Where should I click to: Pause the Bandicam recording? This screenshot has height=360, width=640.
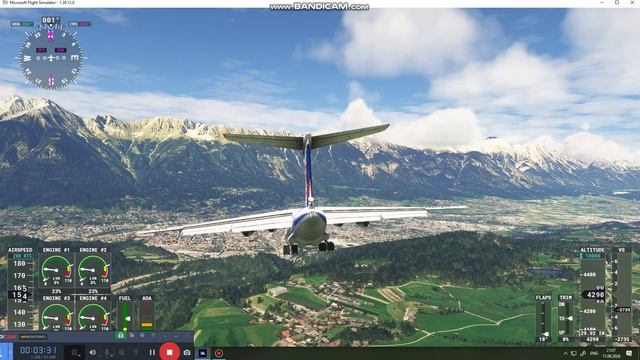(x=152, y=352)
